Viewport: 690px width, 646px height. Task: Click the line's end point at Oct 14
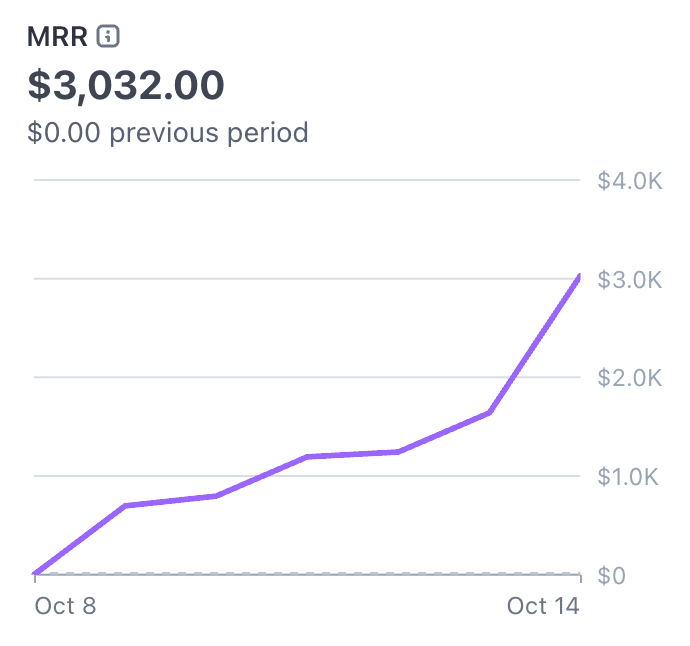[579, 277]
